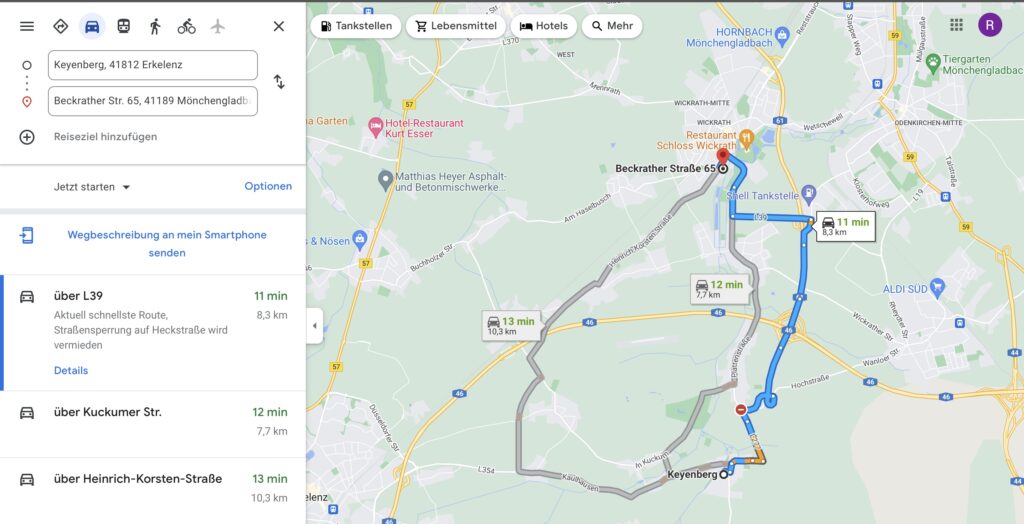The image size is (1024, 524).
Task: Select the route über Kuckumer Str.
Action: [153, 422]
